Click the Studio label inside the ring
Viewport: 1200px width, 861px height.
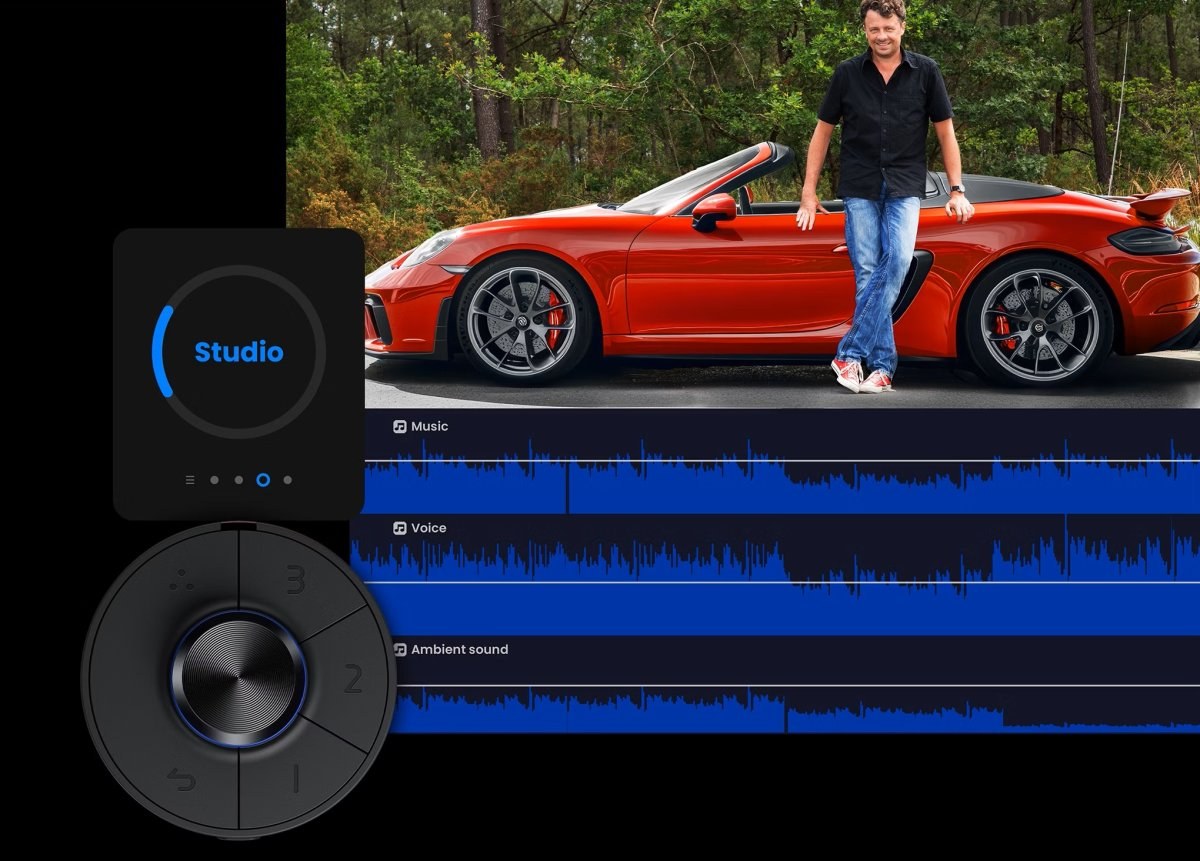(238, 352)
